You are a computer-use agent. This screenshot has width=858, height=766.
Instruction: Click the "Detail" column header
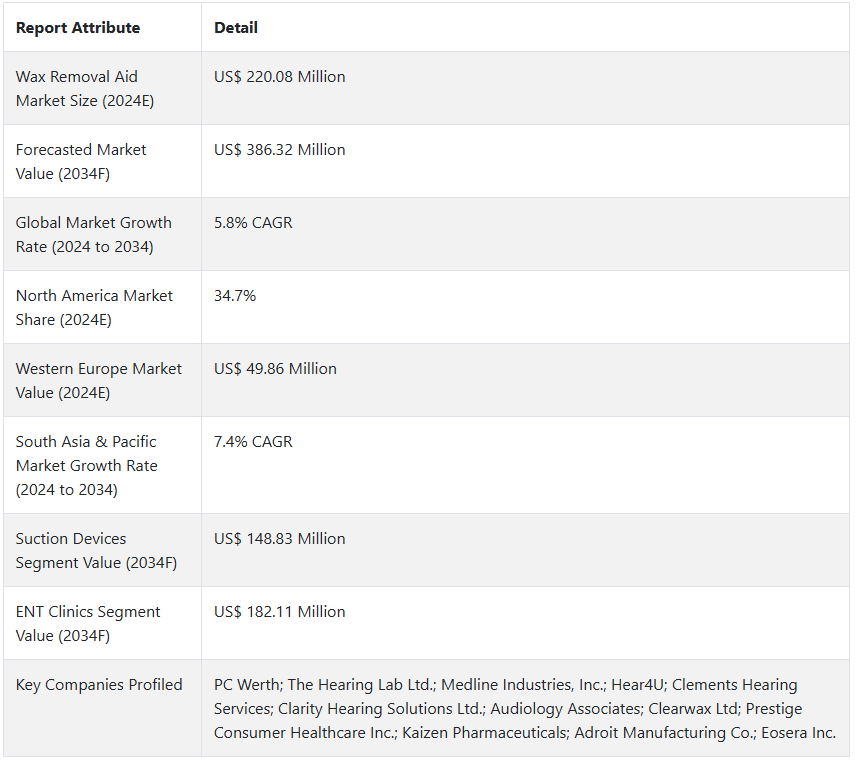click(236, 28)
